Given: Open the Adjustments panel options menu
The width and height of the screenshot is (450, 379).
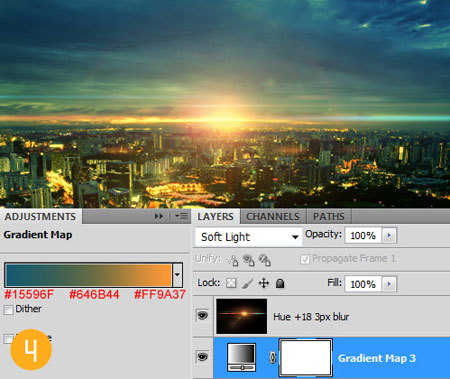Looking at the screenshot, I should [182, 216].
